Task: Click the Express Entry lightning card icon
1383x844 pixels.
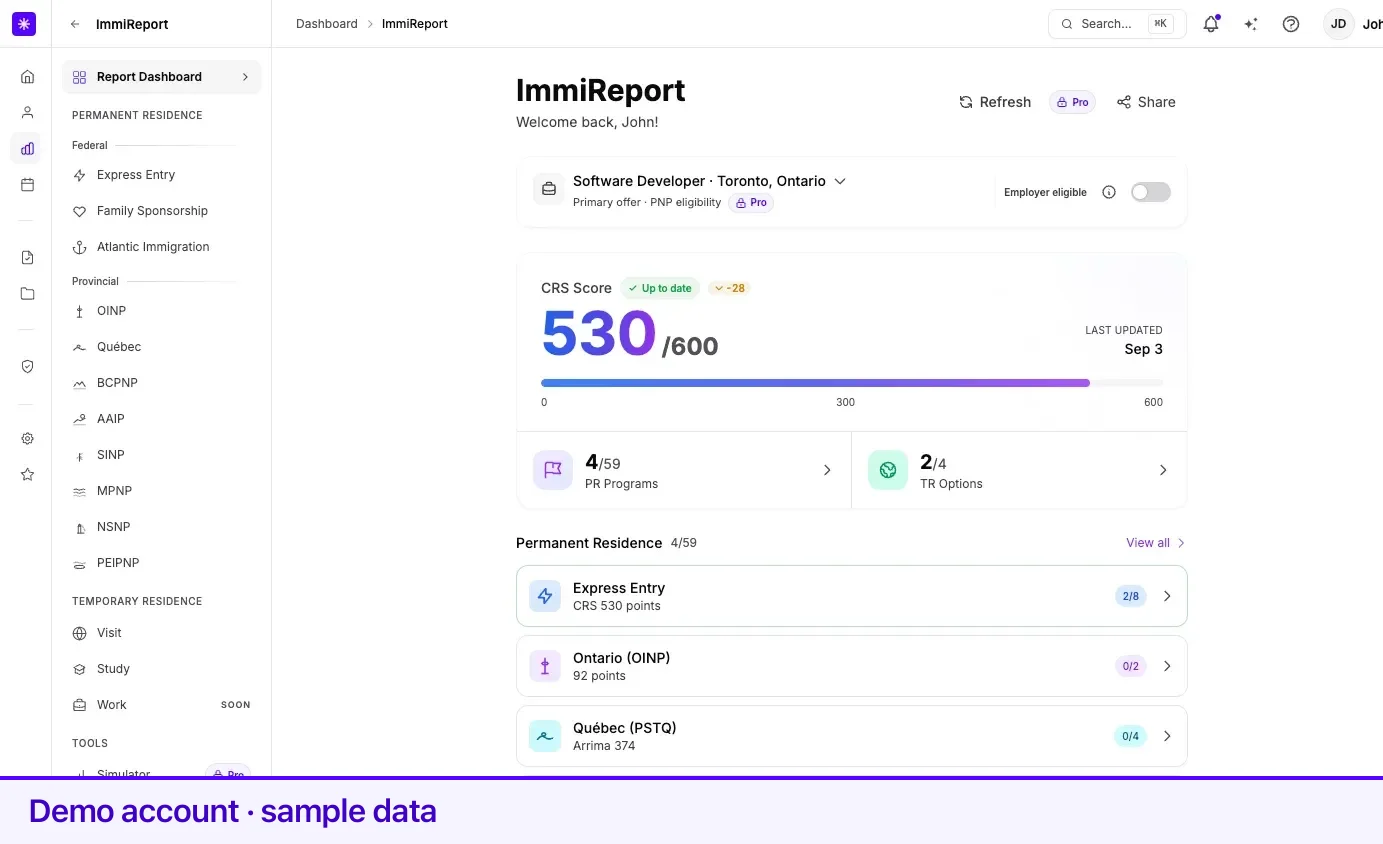Action: coord(545,596)
